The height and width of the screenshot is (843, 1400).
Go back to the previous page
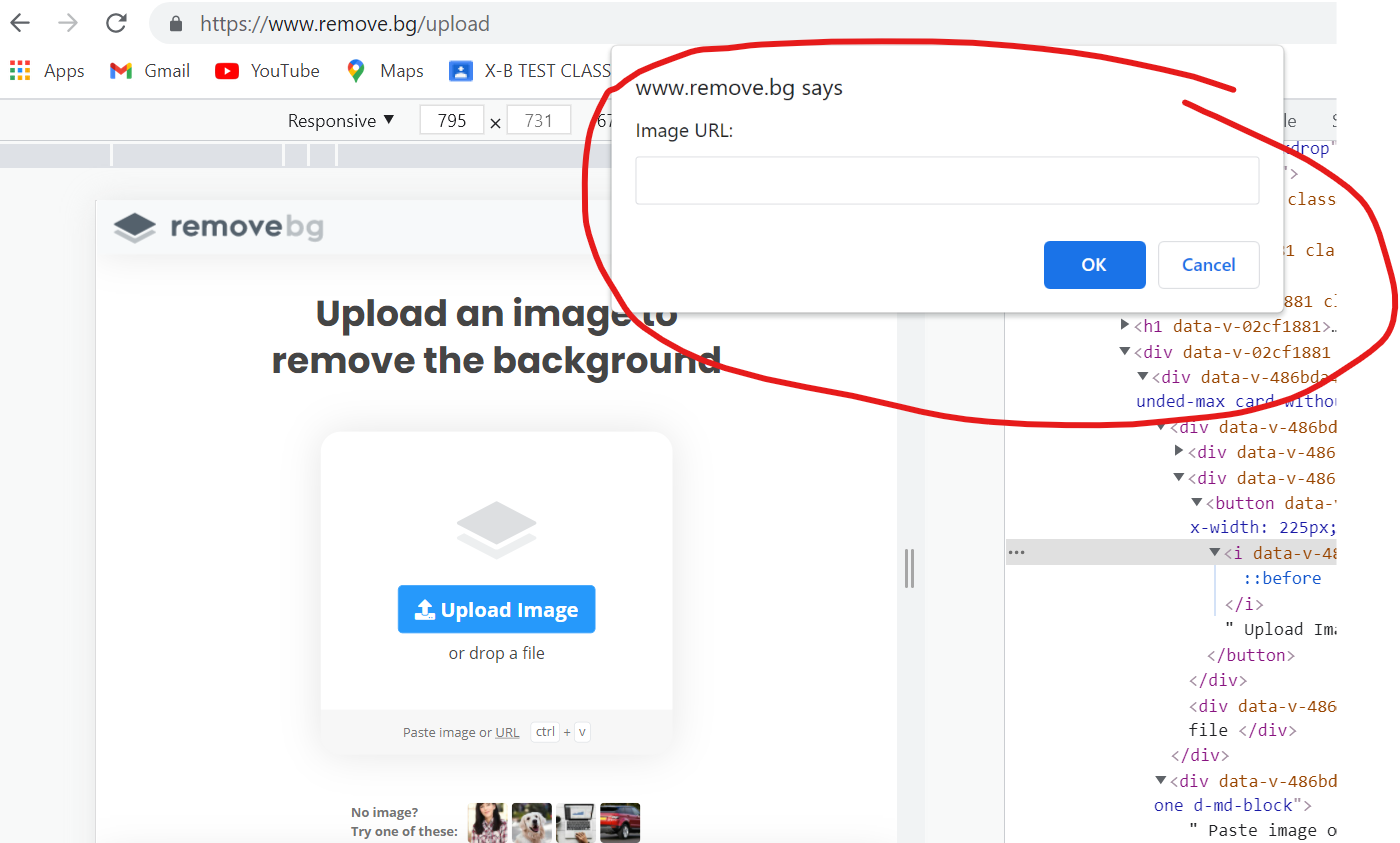click(x=20, y=23)
